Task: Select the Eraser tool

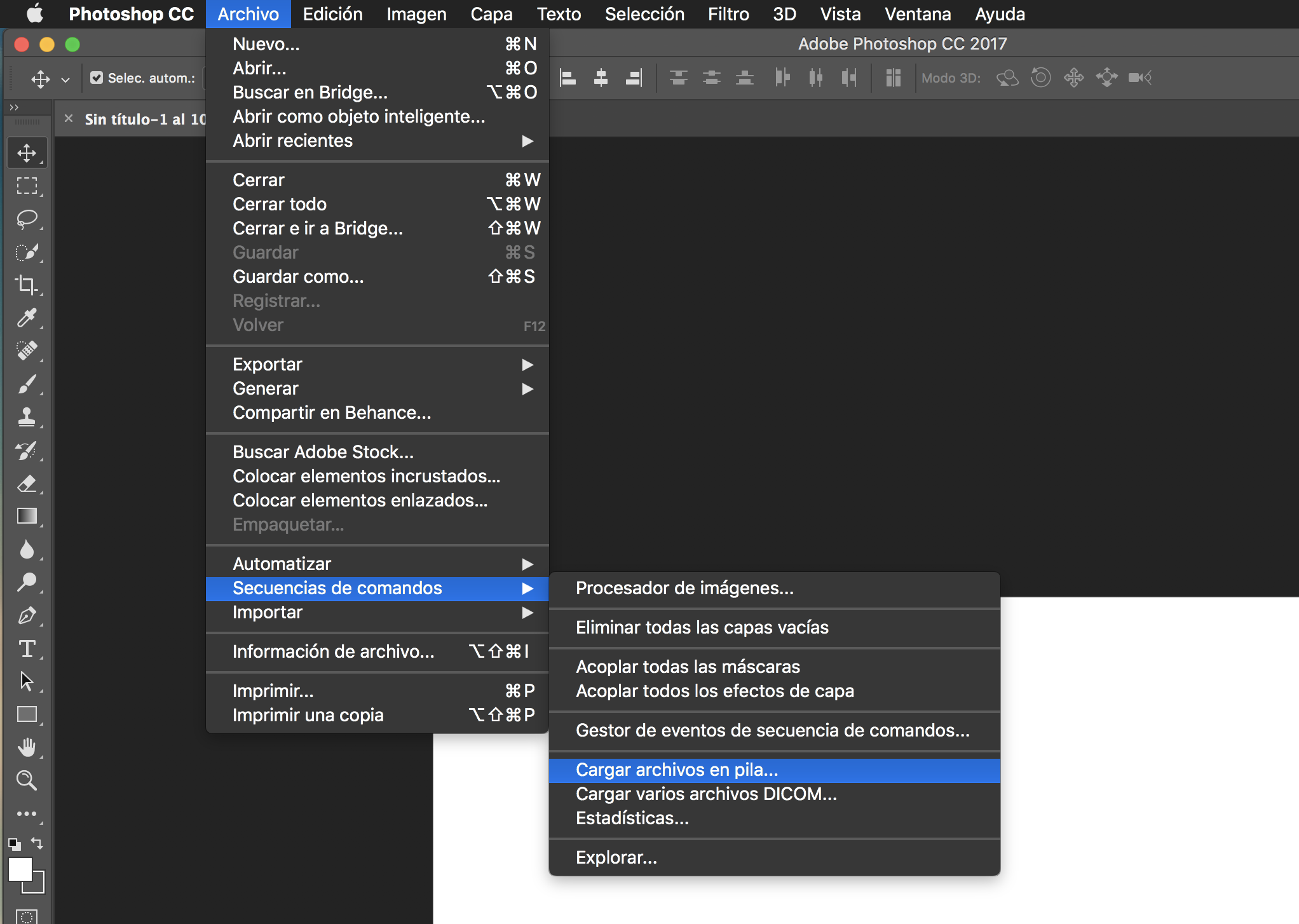Action: [x=27, y=484]
